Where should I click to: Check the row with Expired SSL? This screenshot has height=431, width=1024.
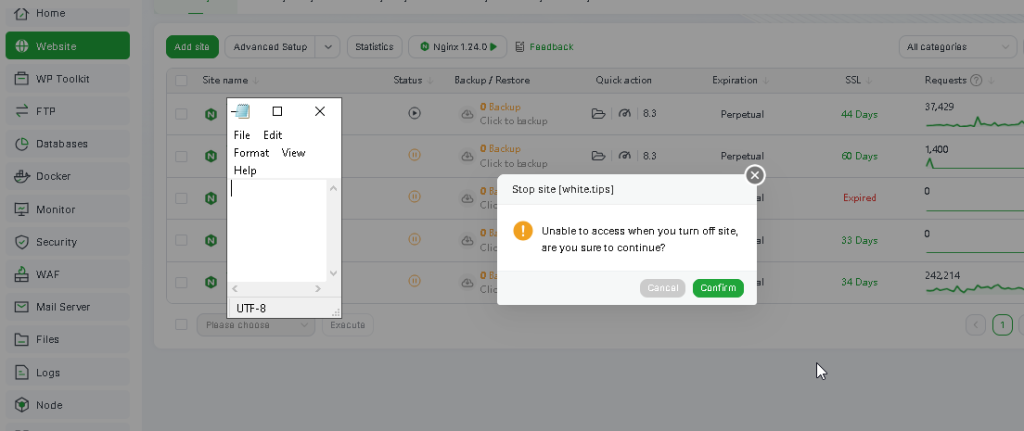pyautogui.click(x=181, y=198)
